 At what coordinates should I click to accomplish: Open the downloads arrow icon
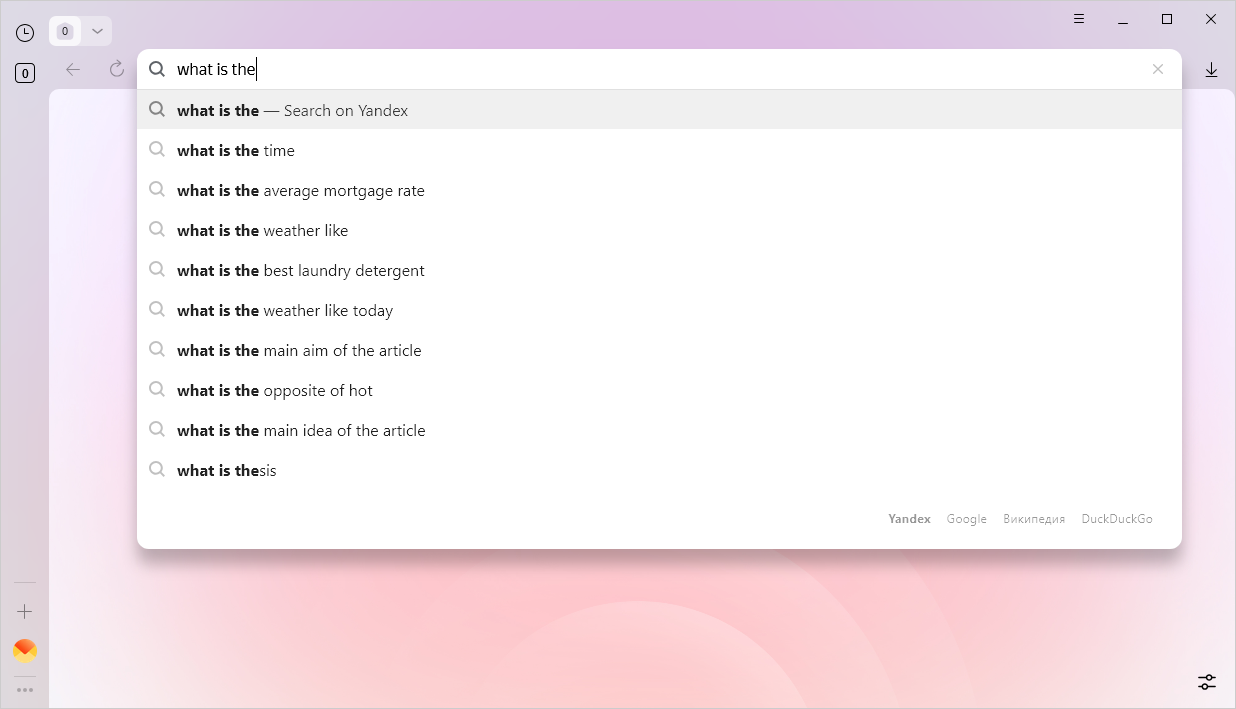pyautogui.click(x=1211, y=69)
